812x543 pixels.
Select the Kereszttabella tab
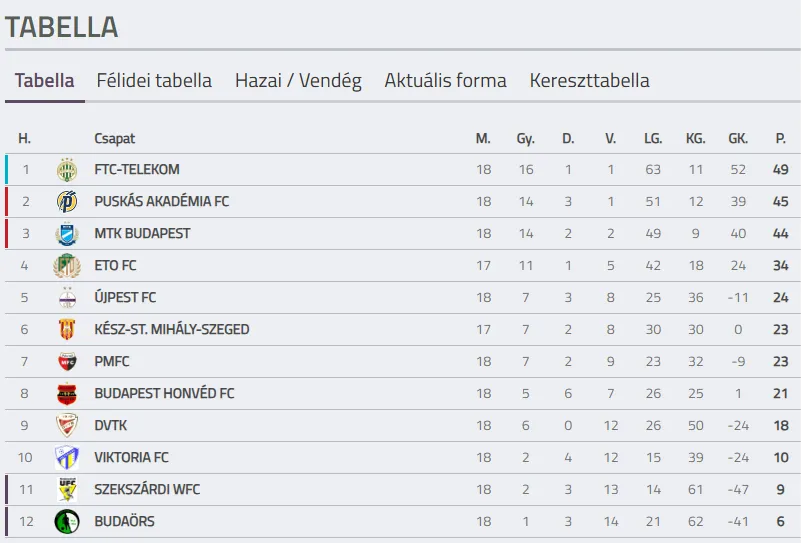[589, 81]
